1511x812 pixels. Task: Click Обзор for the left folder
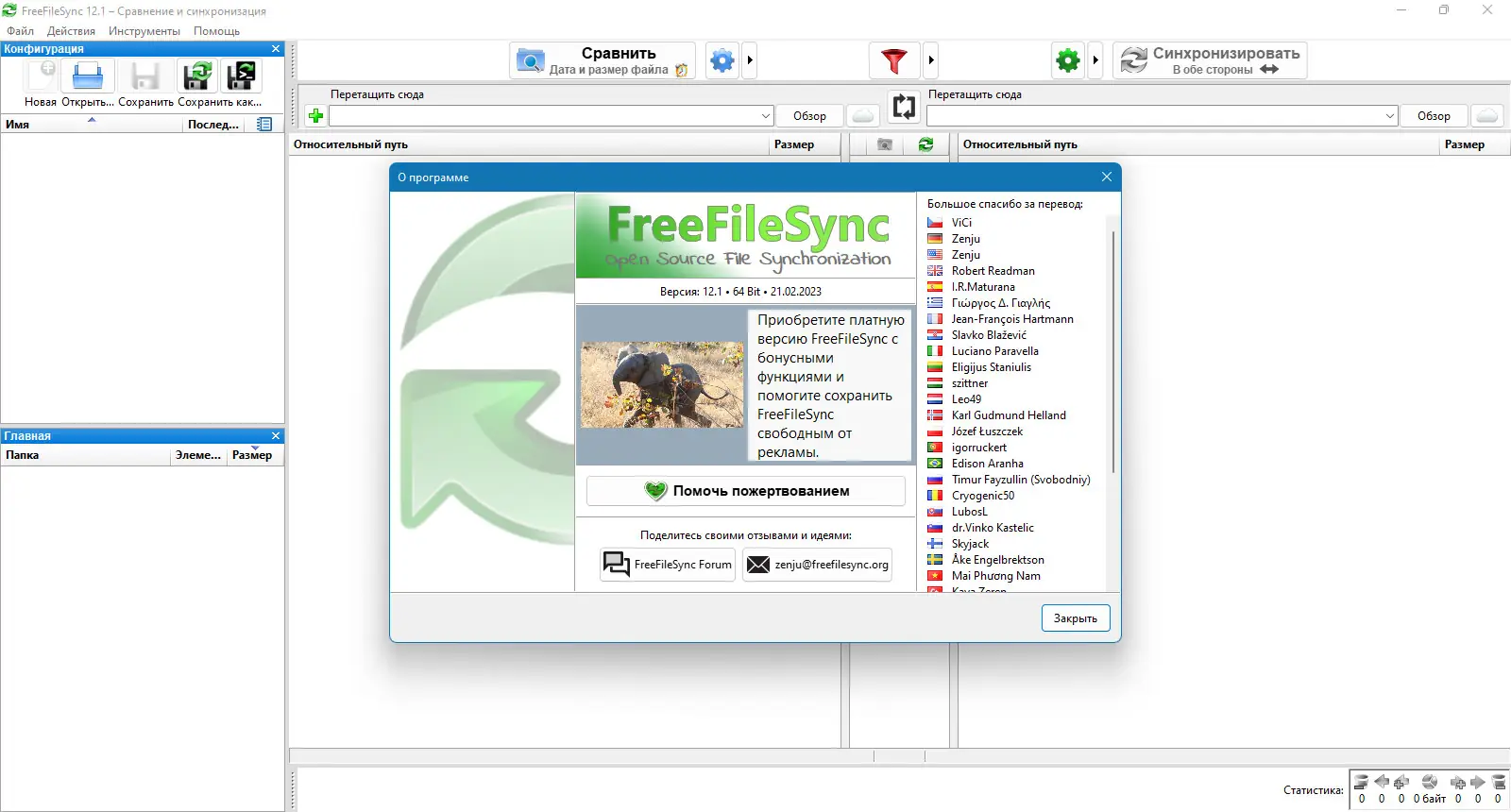pos(809,115)
